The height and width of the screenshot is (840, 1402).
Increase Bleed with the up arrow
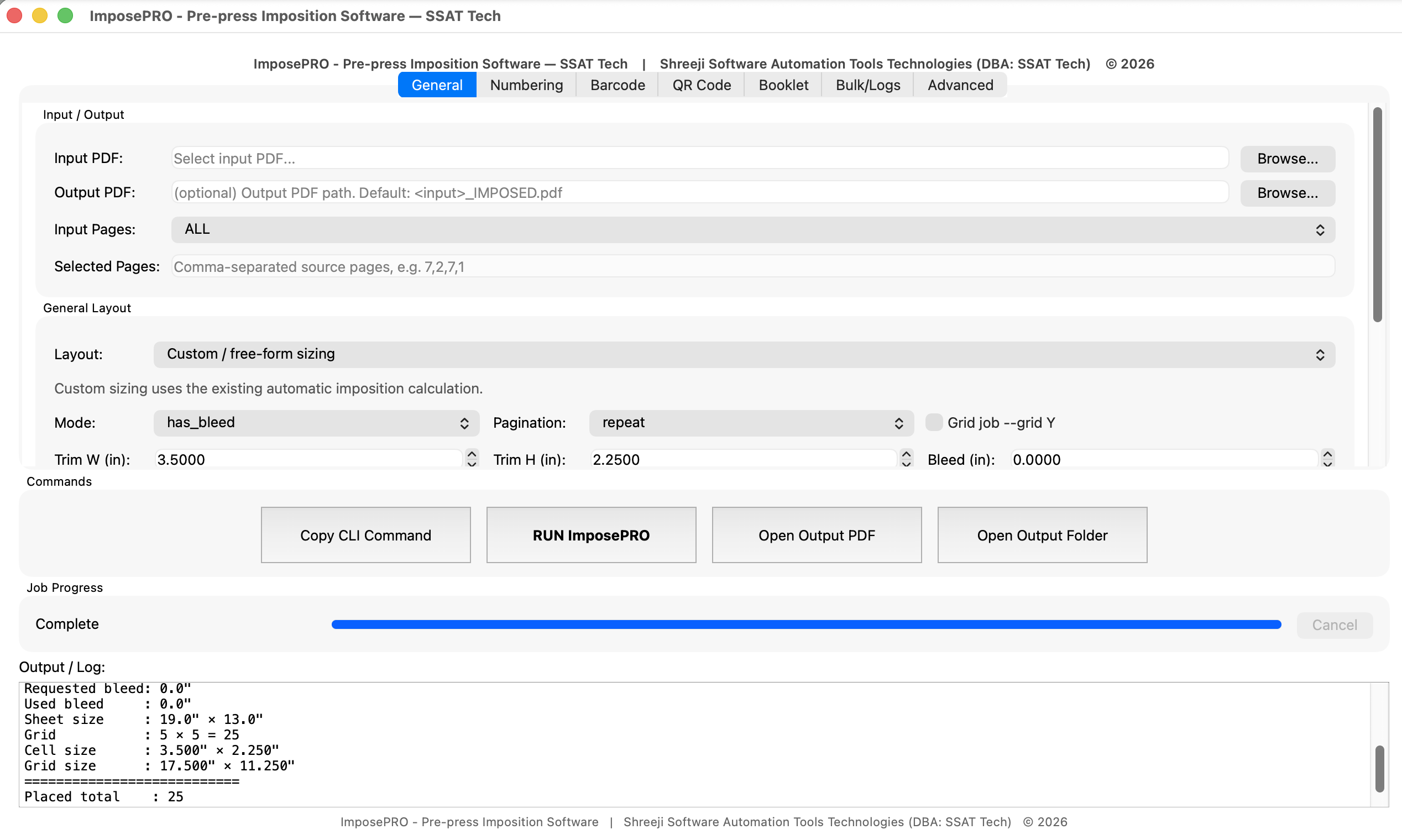point(1327,454)
